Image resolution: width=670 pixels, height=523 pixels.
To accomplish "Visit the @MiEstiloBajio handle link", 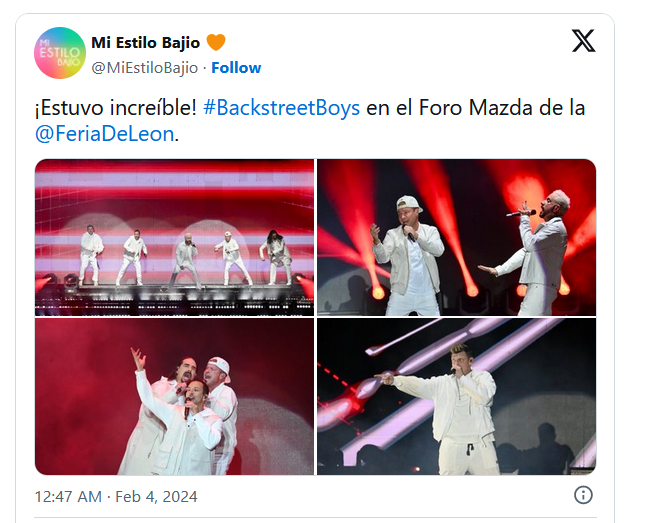I will pyautogui.click(x=144, y=68).
